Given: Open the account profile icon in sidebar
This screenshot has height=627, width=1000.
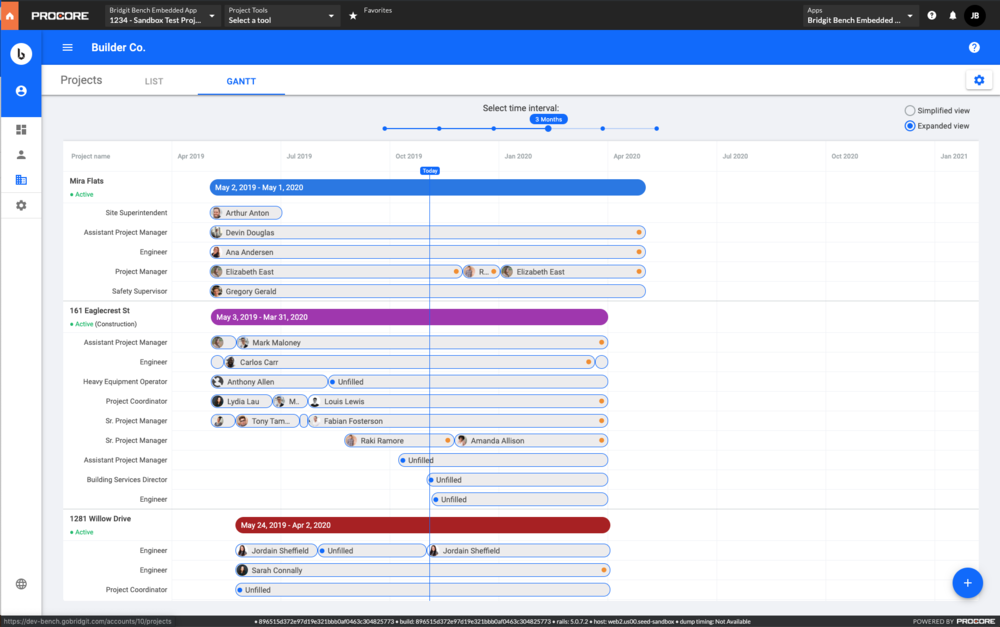Looking at the screenshot, I should coord(21,91).
